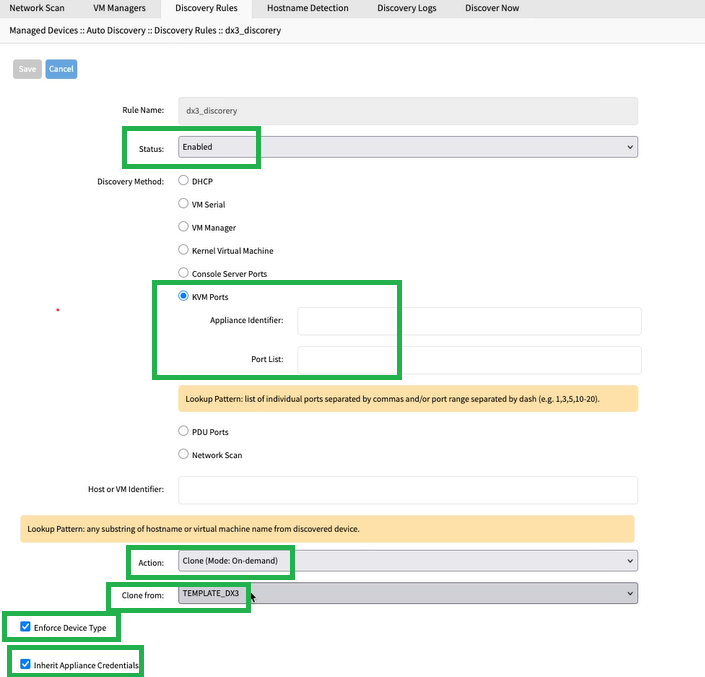
Task: Click the Cancel button
Action: (61, 69)
